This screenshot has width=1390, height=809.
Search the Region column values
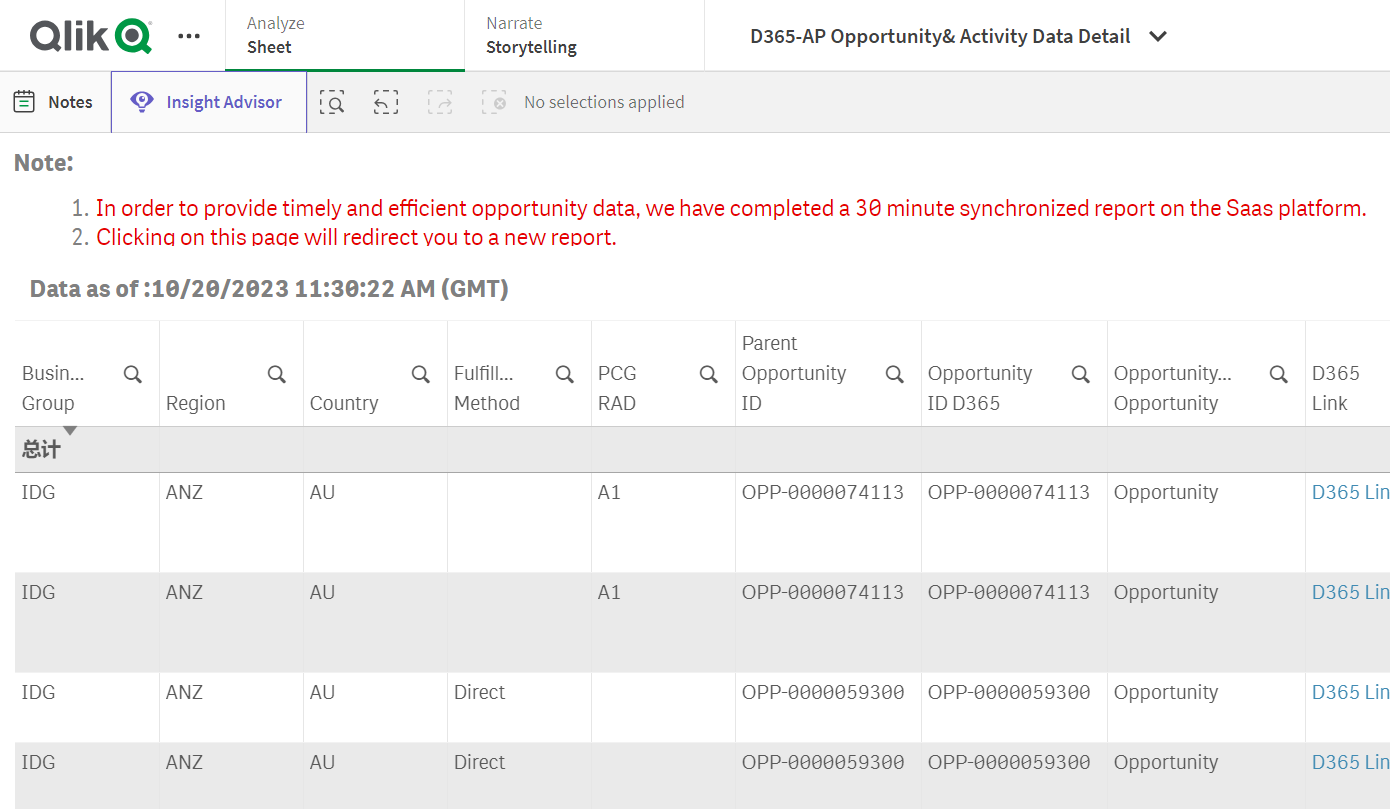point(276,374)
